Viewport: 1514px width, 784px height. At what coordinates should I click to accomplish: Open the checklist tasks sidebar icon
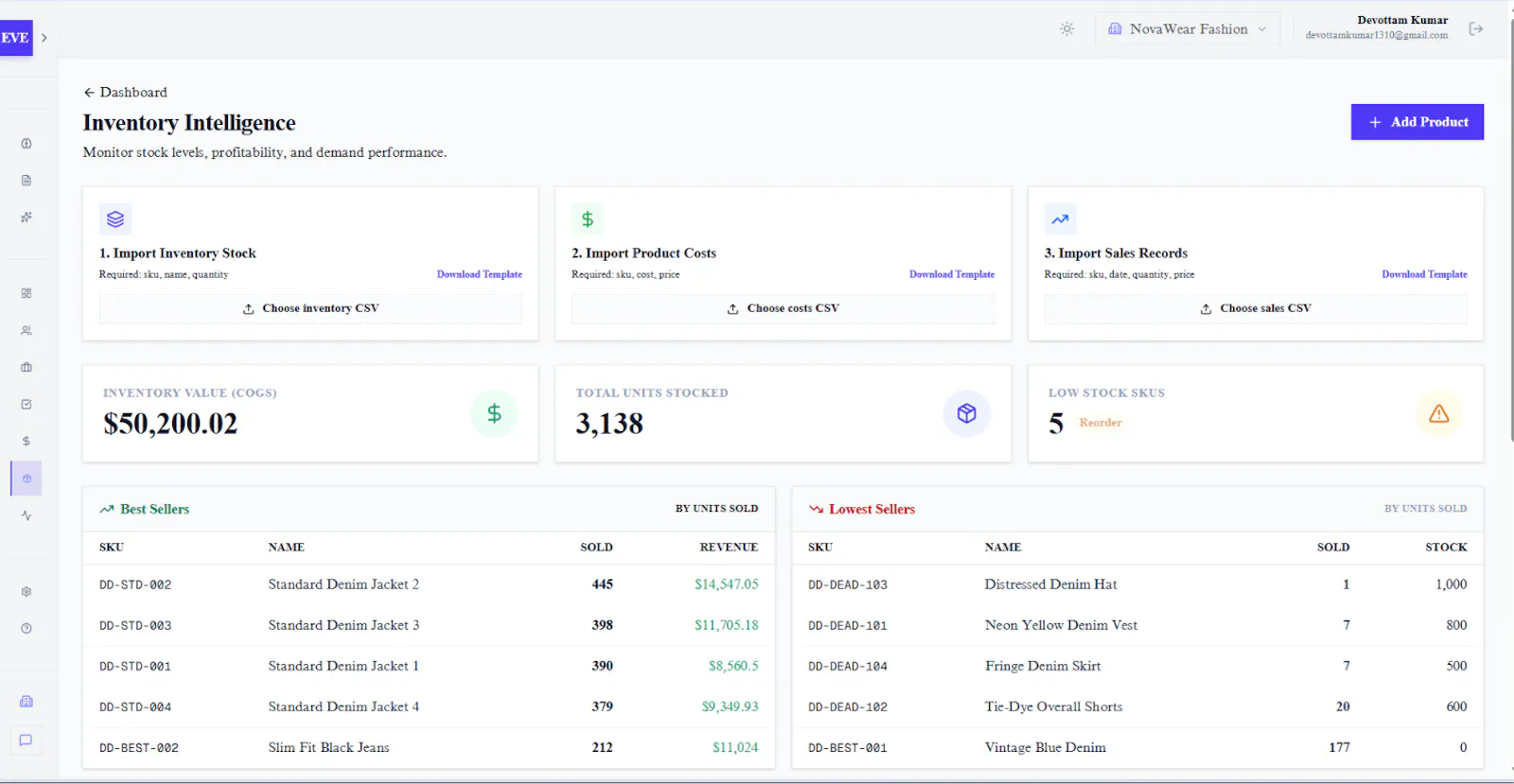[x=26, y=404]
